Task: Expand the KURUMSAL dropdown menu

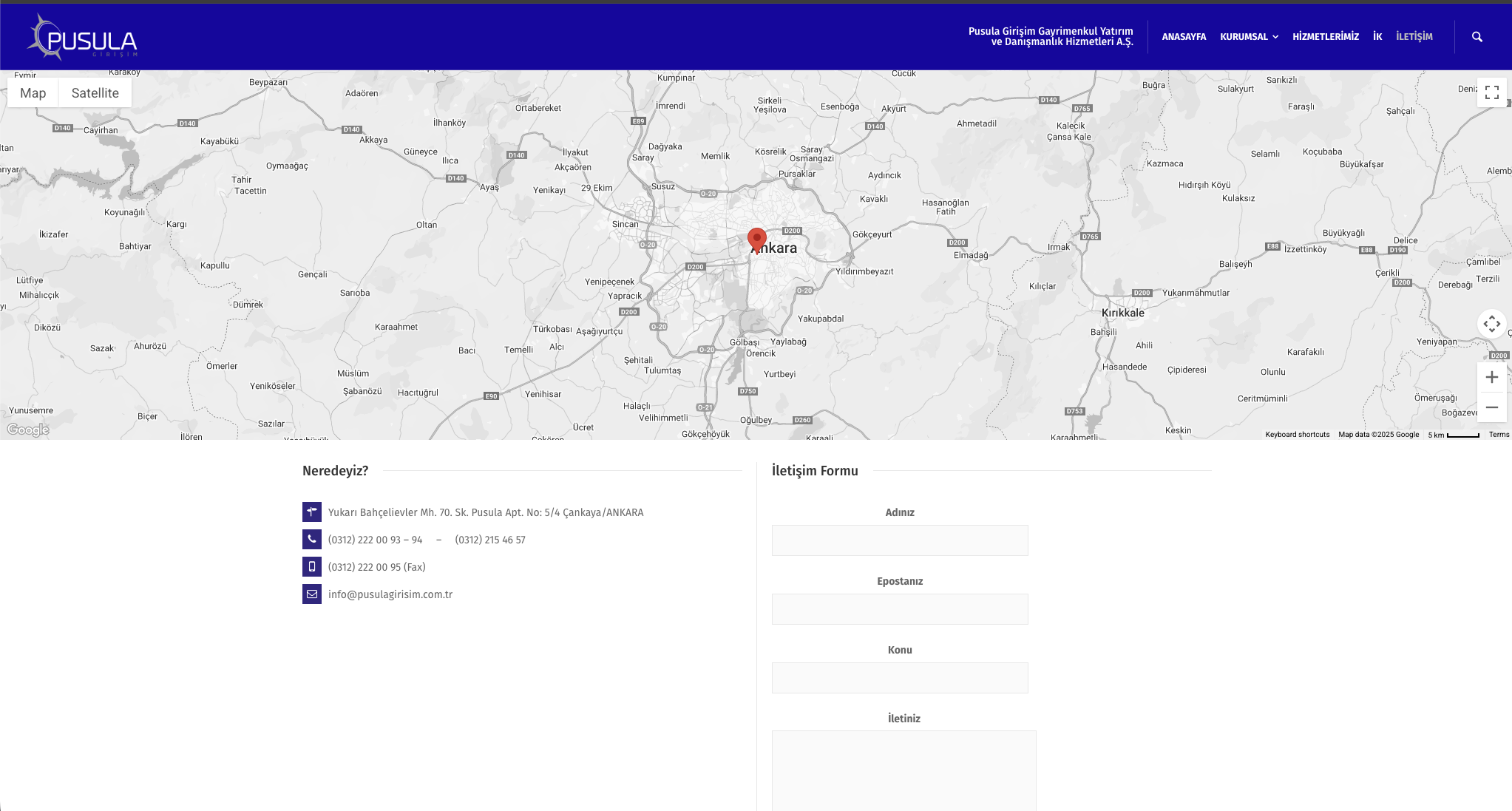Action: pyautogui.click(x=1249, y=37)
